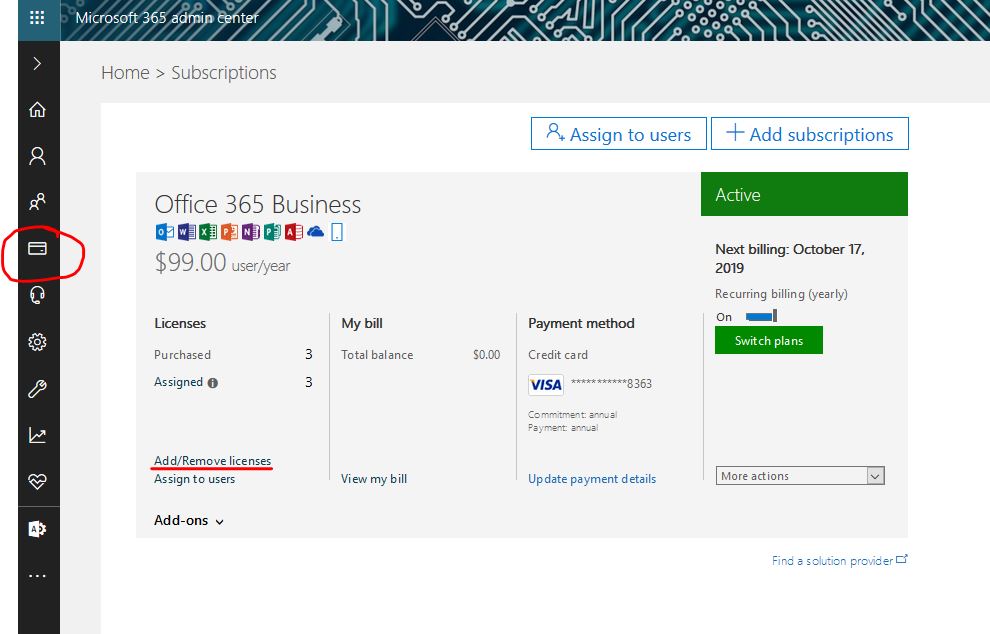Open the More actions dropdown

(800, 476)
